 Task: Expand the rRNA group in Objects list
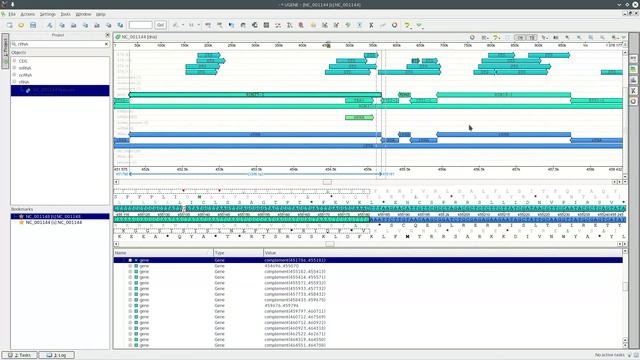pyautogui.click(x=15, y=82)
